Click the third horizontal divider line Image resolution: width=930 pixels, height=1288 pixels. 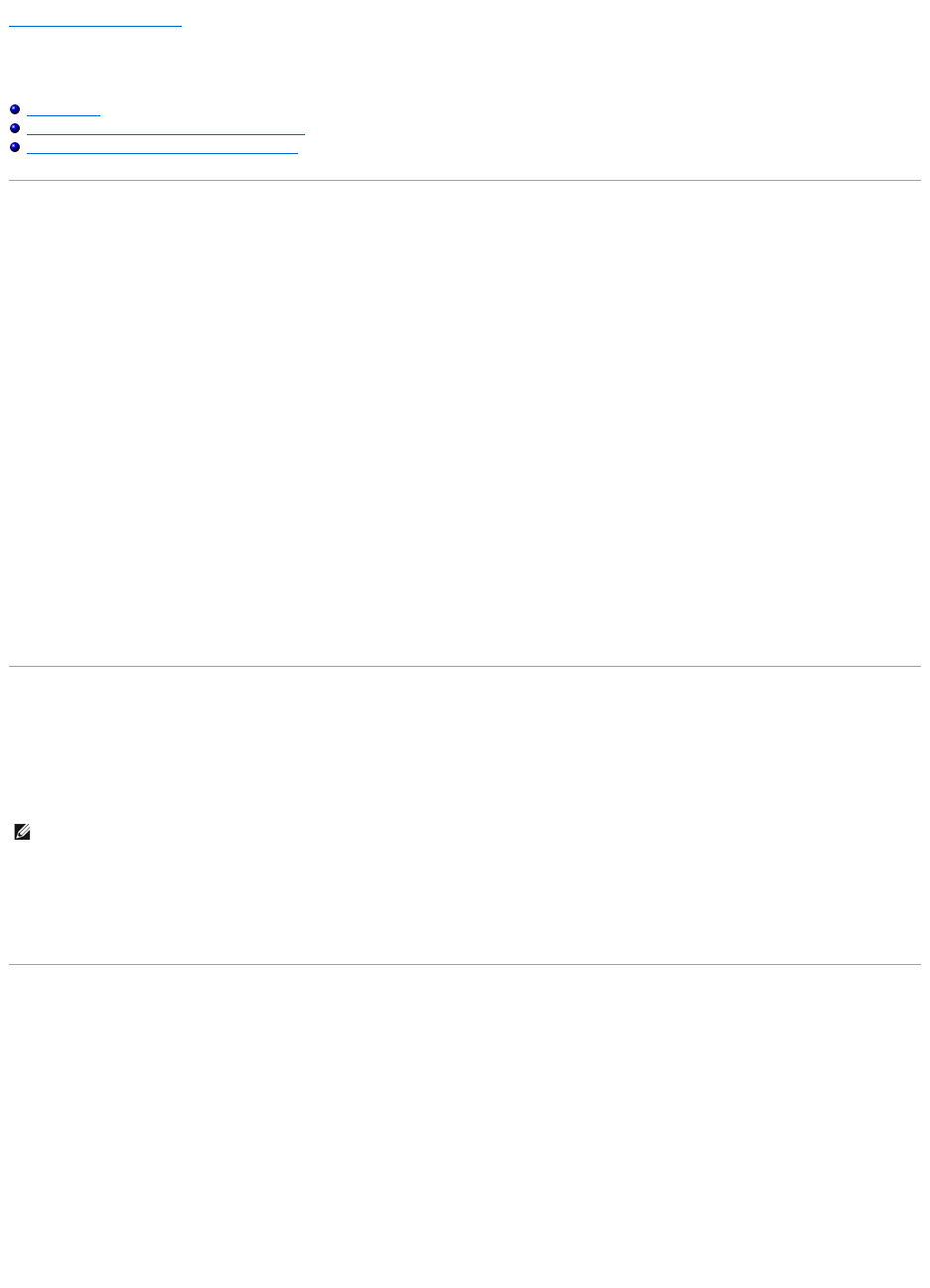coord(465,964)
